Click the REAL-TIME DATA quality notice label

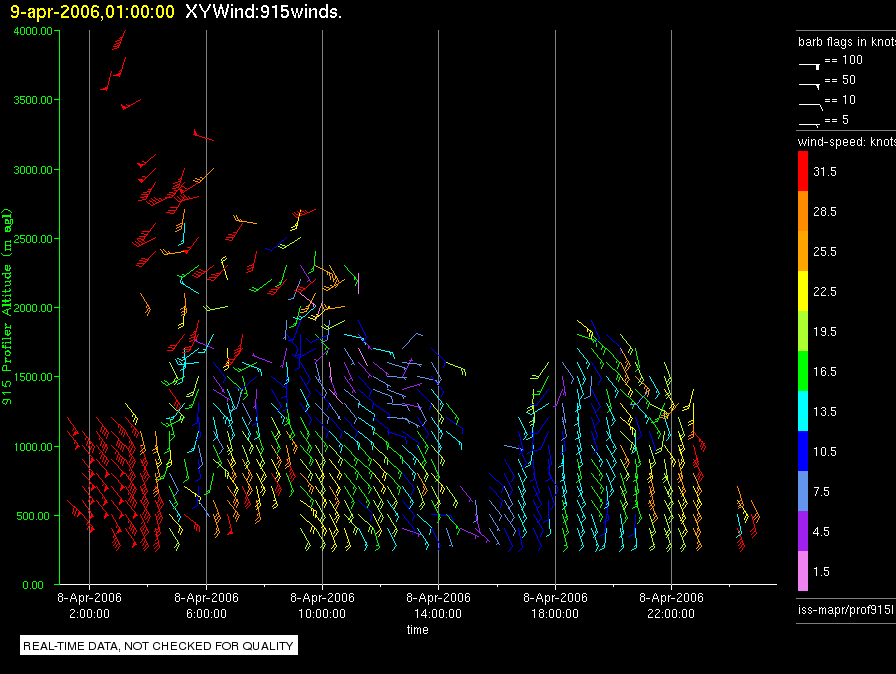tap(159, 646)
